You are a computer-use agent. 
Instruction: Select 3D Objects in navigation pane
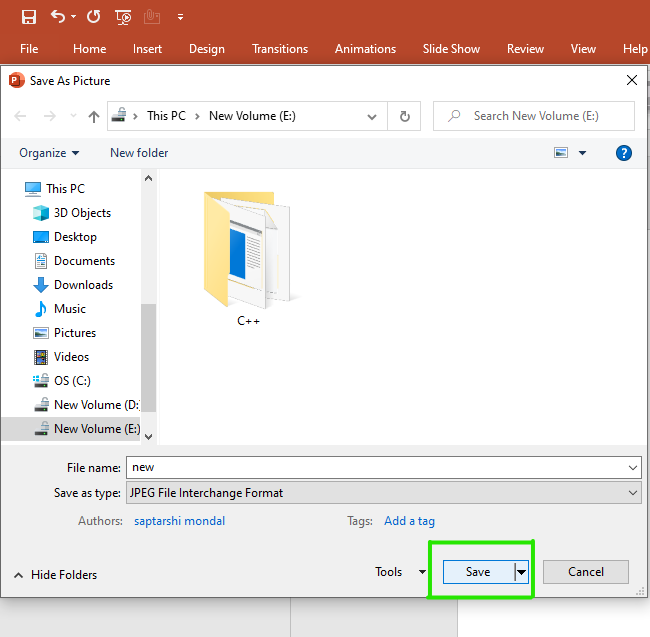click(x=82, y=213)
